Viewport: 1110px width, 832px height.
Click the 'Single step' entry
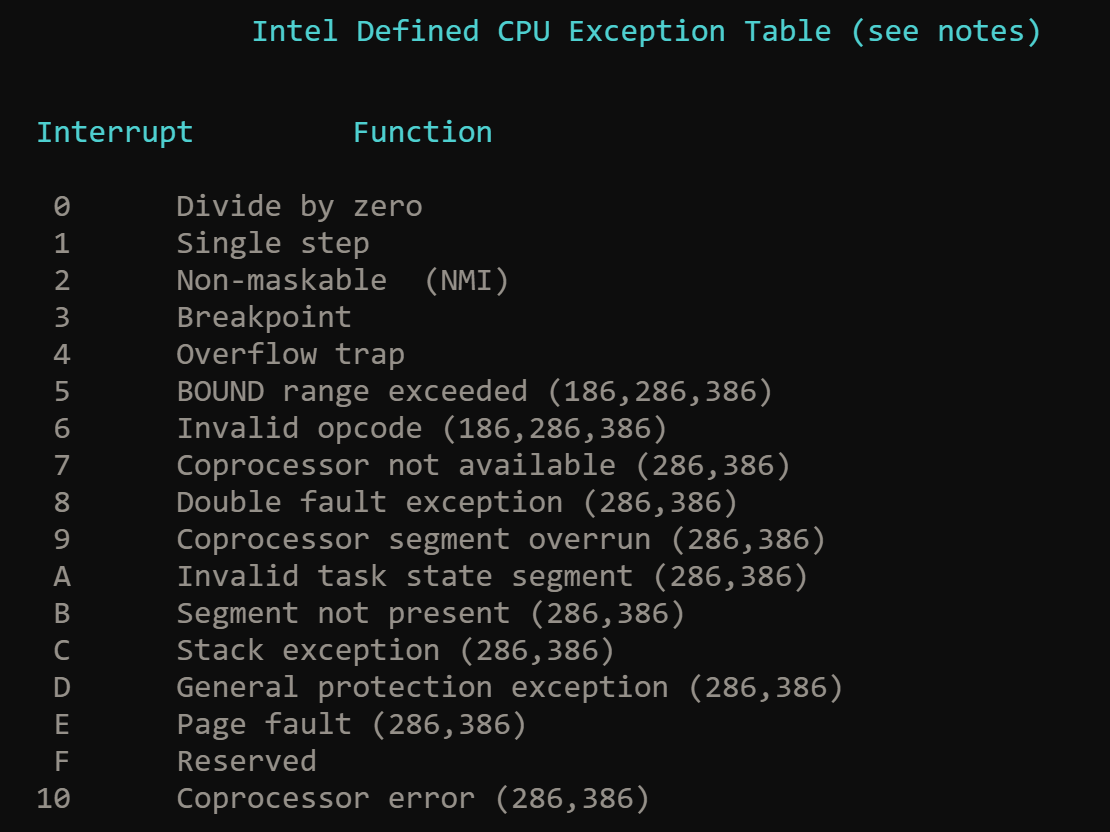[272, 243]
